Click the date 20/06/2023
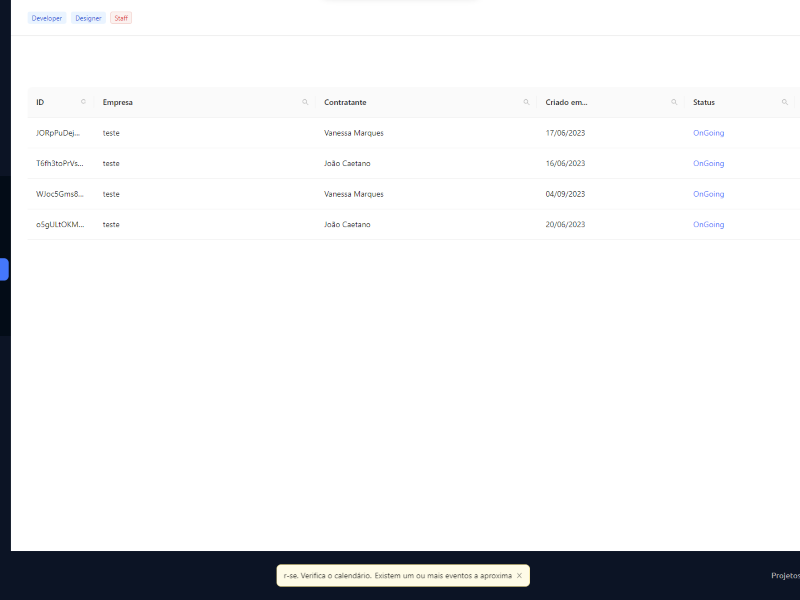 pos(565,224)
